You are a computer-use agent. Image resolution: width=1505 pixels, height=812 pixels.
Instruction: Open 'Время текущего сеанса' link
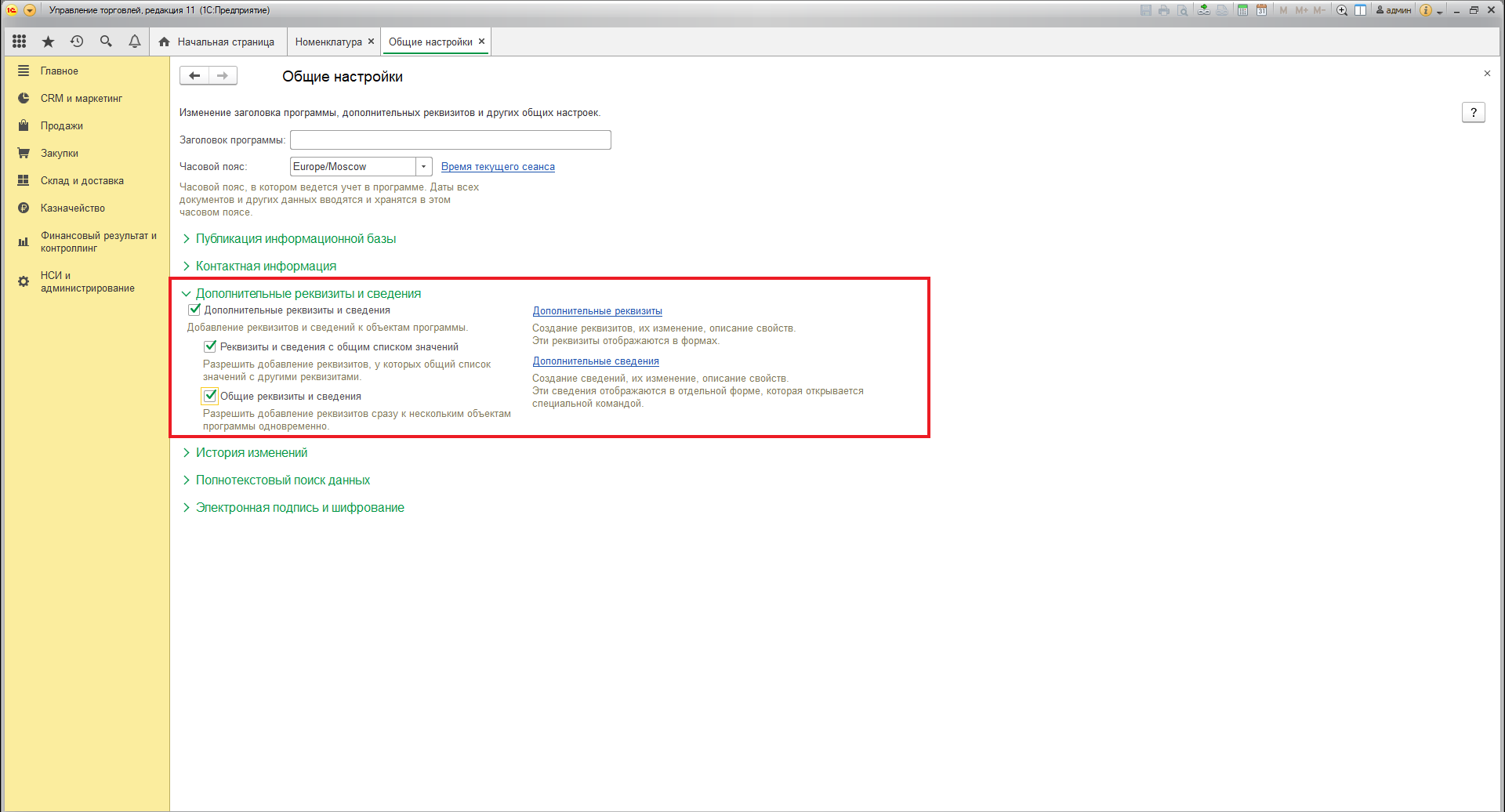pos(498,167)
